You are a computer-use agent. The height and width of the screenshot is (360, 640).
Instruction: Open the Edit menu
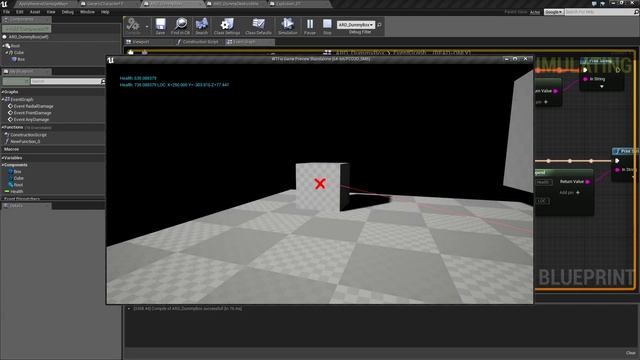point(20,12)
